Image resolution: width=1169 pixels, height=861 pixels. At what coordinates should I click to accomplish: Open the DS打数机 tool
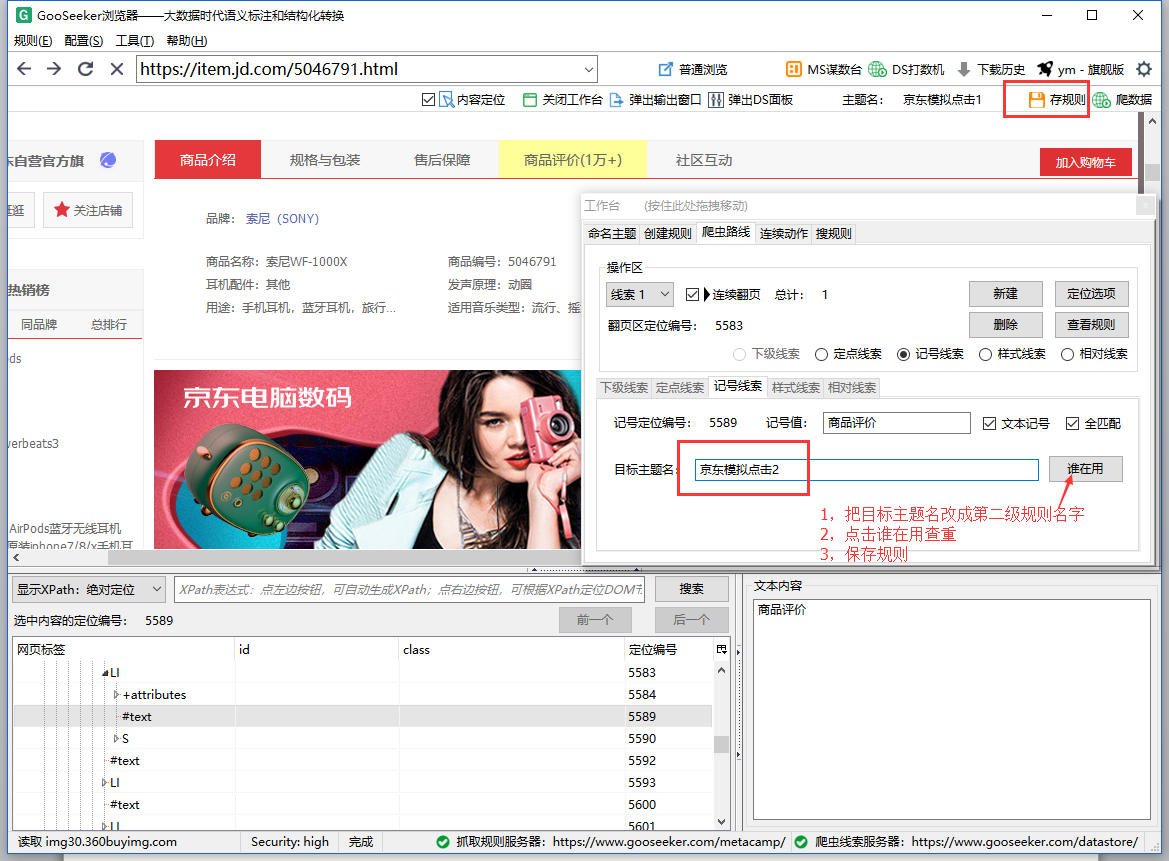click(907, 69)
